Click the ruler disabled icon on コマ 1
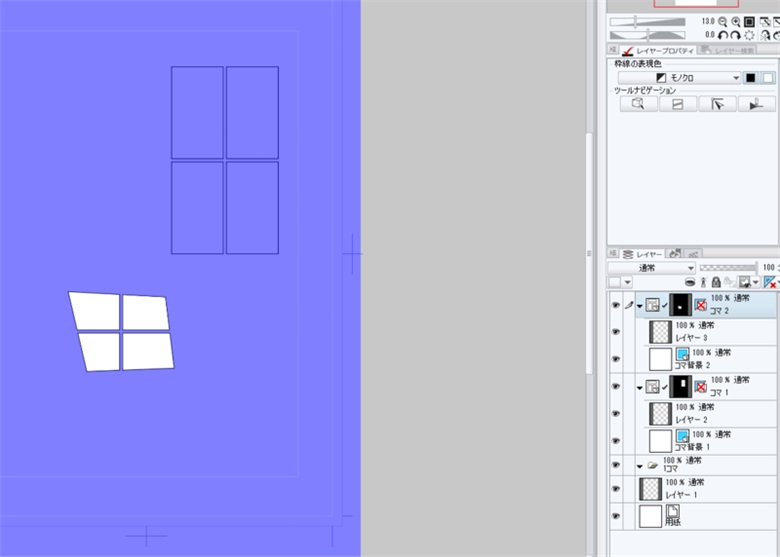Image resolution: width=780 pixels, height=557 pixels. pyautogui.click(x=700, y=386)
